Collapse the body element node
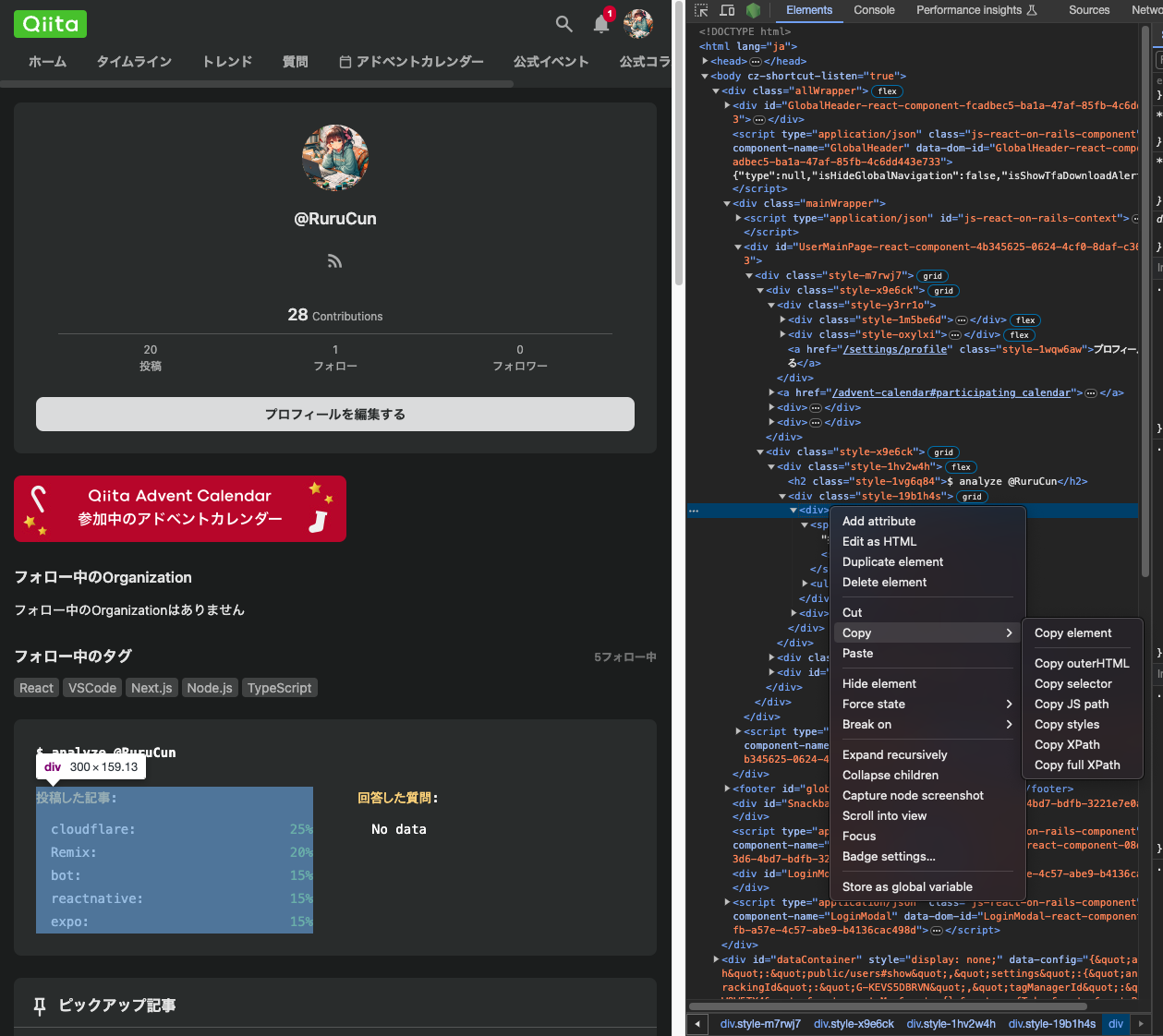Screen dimensions: 1163x1036 (x=705, y=77)
